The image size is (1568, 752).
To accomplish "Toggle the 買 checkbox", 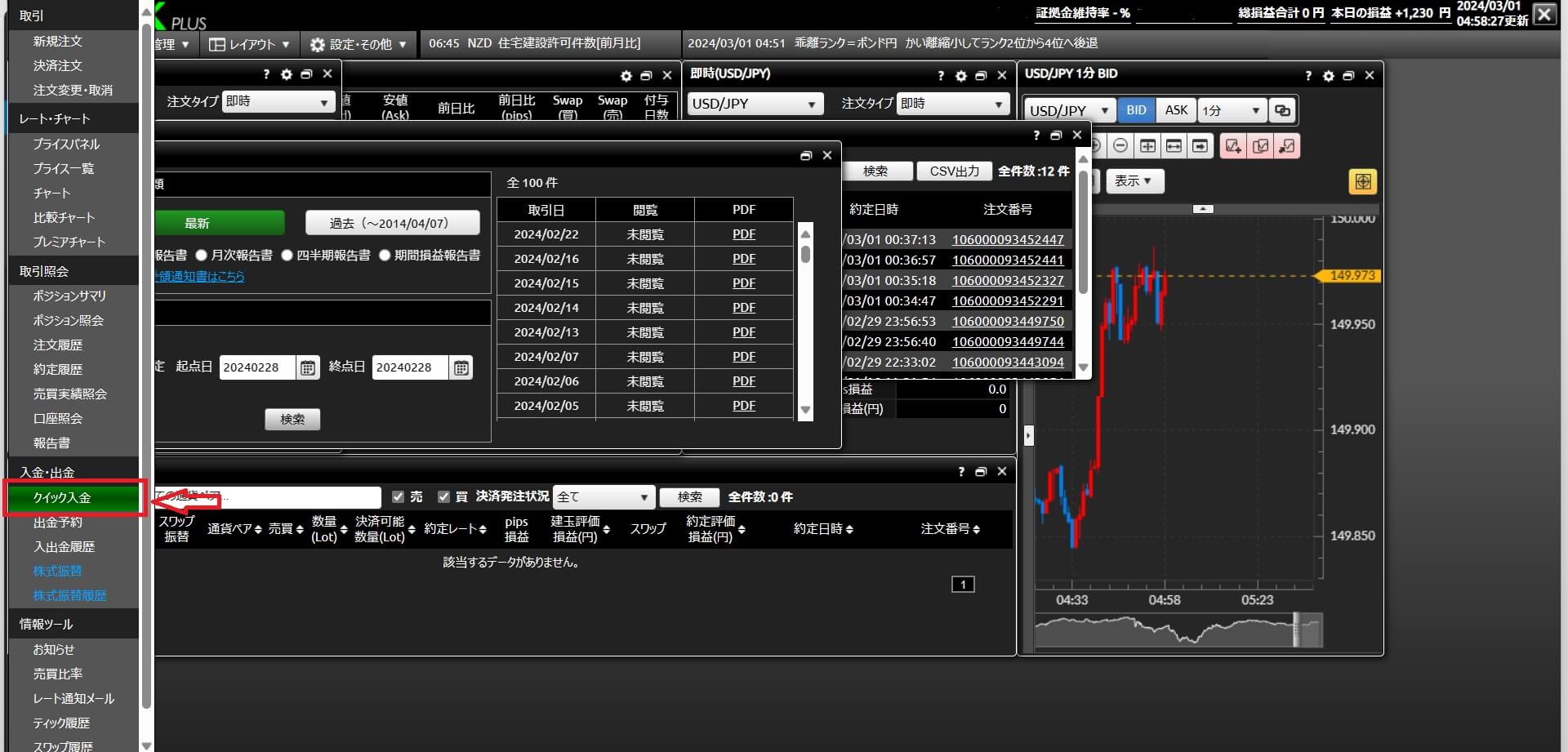I will pyautogui.click(x=443, y=496).
